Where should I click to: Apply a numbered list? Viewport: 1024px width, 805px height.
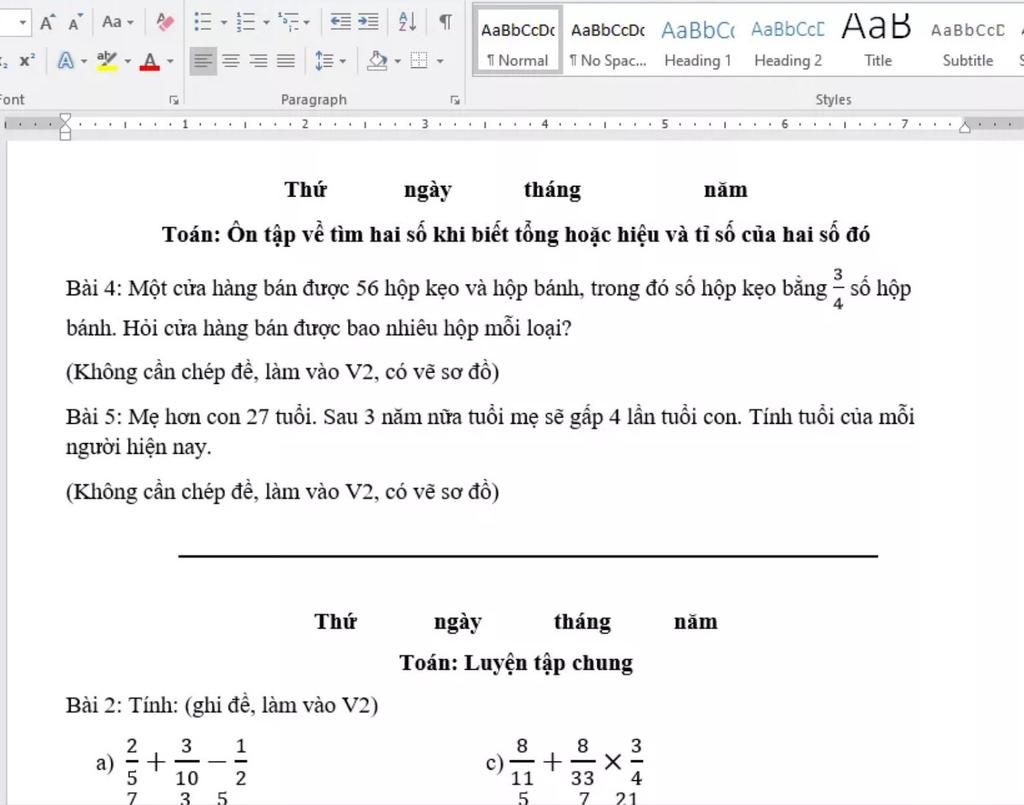tap(245, 22)
